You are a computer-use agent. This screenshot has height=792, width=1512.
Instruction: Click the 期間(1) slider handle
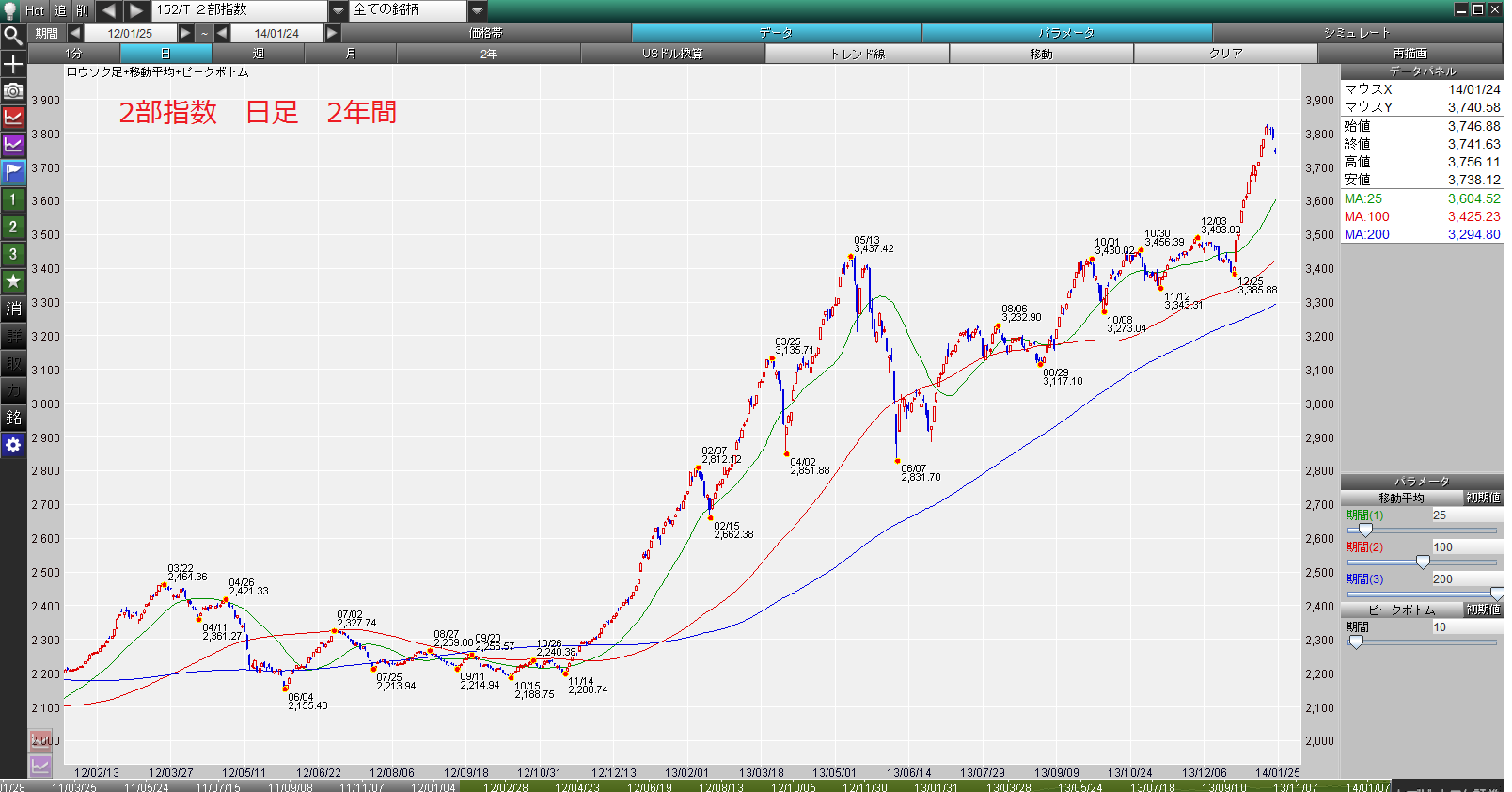(x=1365, y=531)
